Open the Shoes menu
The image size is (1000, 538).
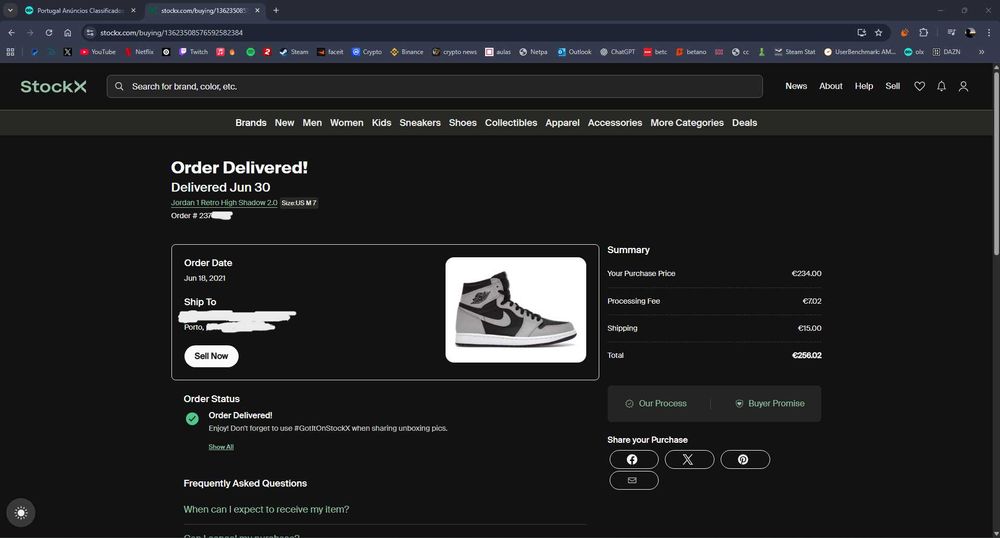pyautogui.click(x=462, y=123)
